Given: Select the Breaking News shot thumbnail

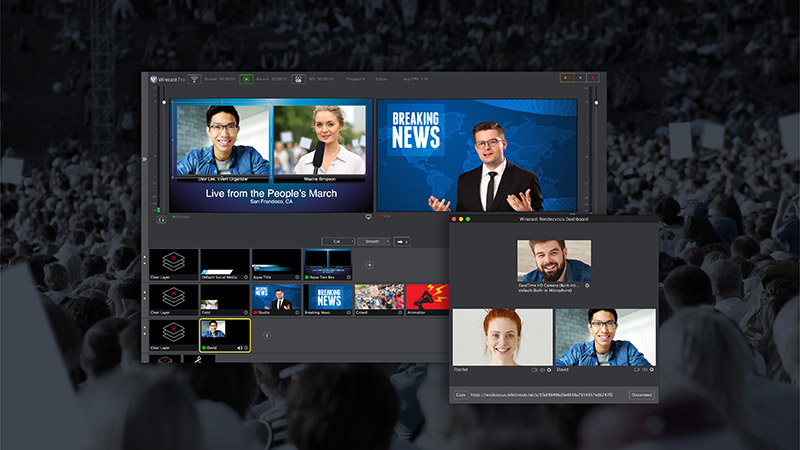Looking at the screenshot, I should 328,299.
